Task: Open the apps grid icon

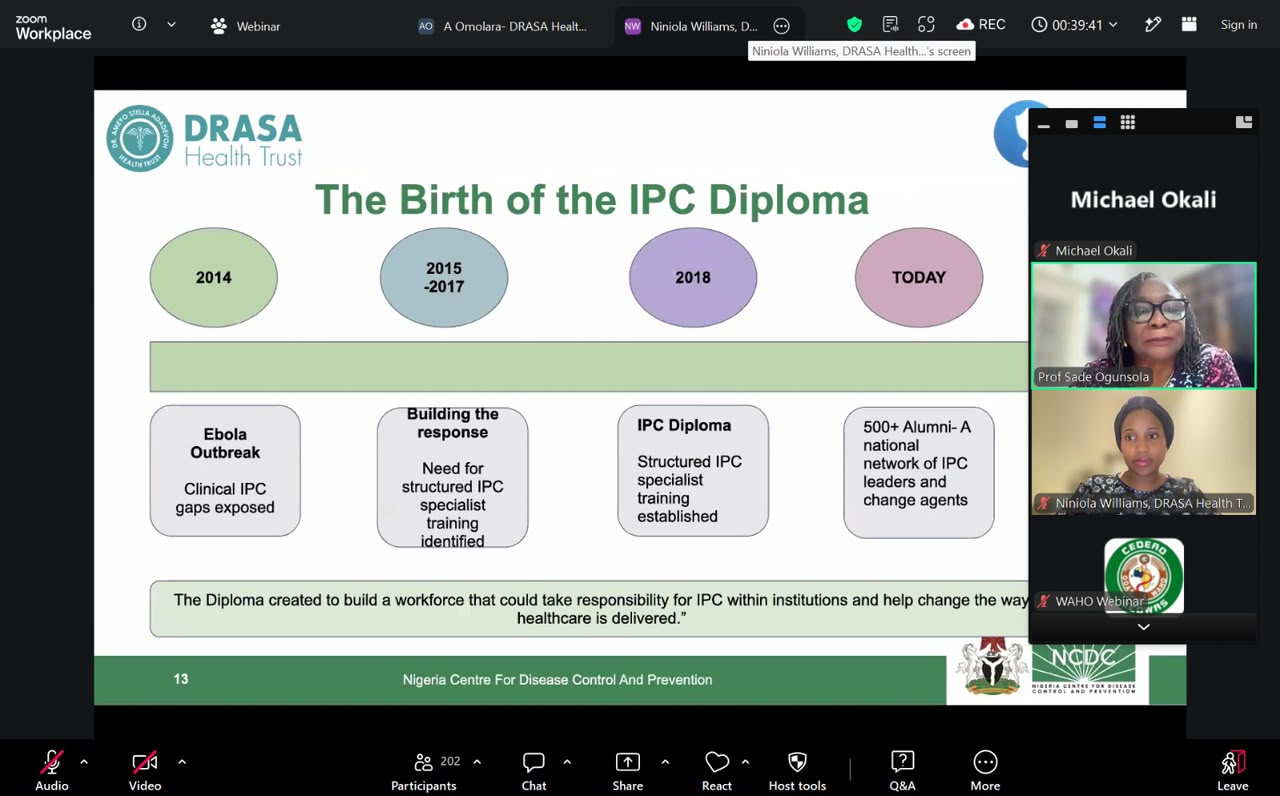Action: click(x=1189, y=25)
